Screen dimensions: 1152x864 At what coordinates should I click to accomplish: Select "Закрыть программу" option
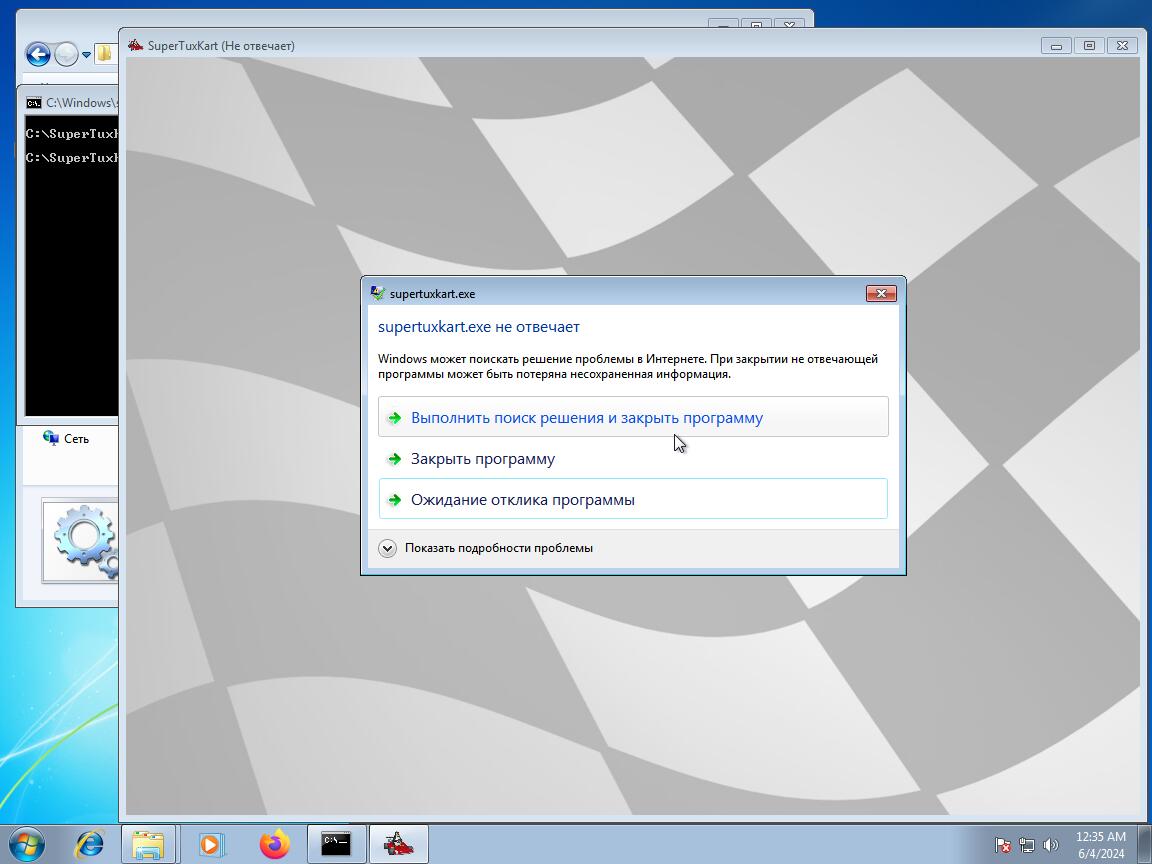(x=633, y=458)
